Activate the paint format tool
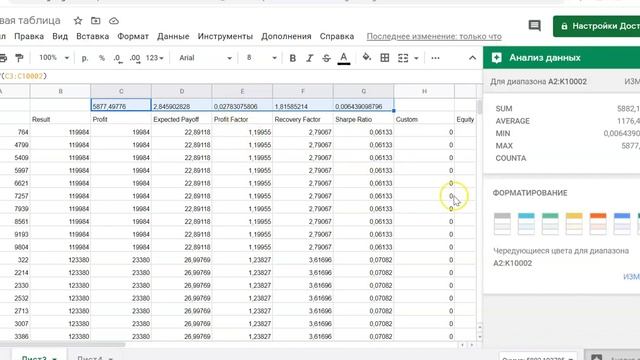Screen dimensions: 640x360 (19, 58)
